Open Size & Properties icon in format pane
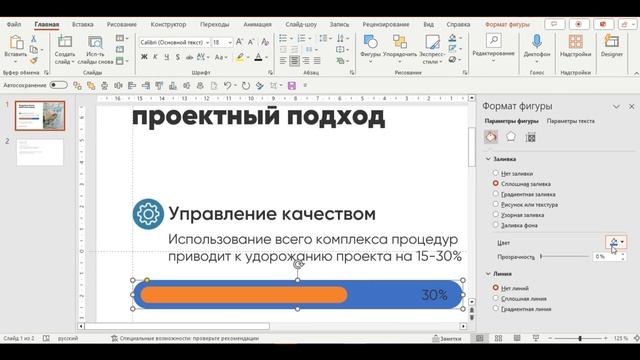This screenshot has height=360, width=640. 530,137
